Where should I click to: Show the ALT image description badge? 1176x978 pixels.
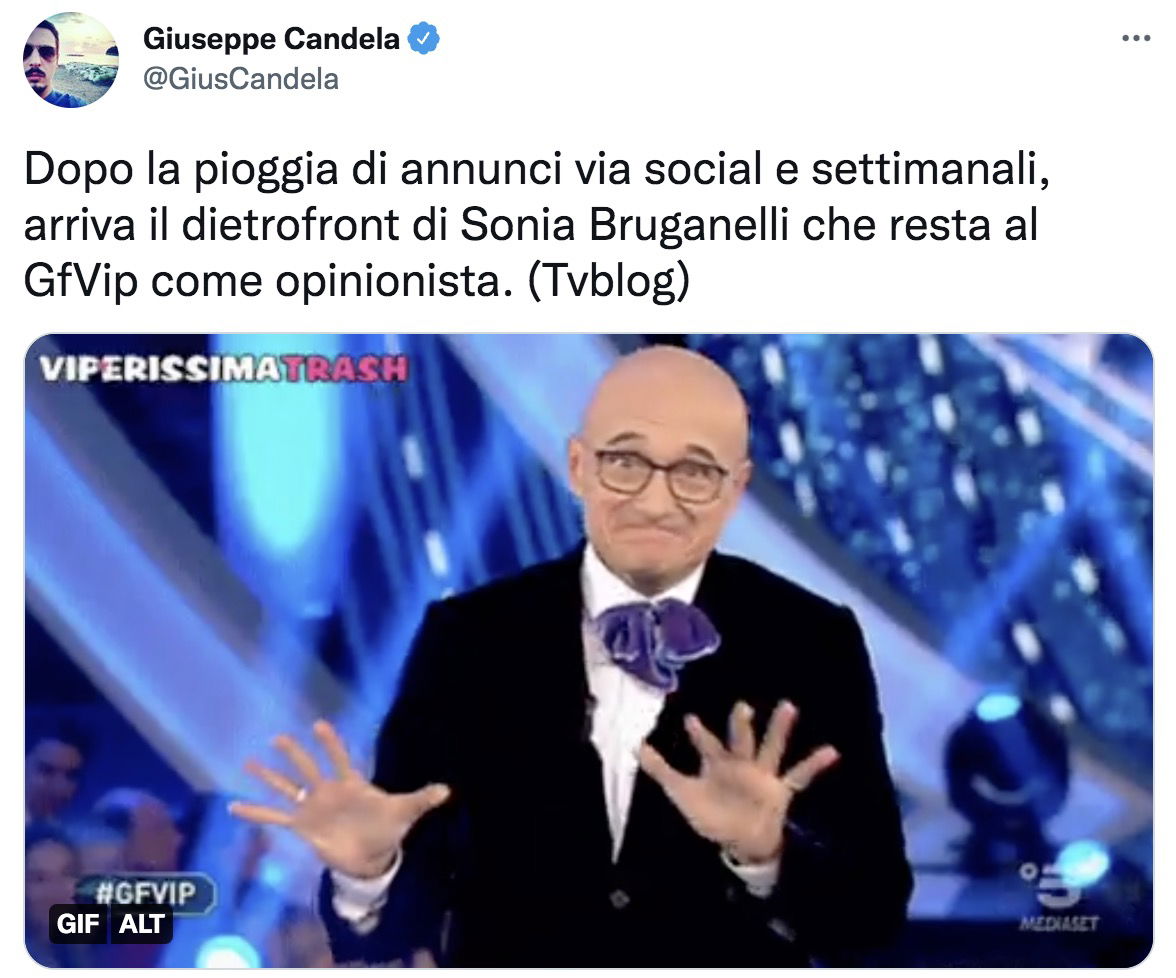(141, 924)
